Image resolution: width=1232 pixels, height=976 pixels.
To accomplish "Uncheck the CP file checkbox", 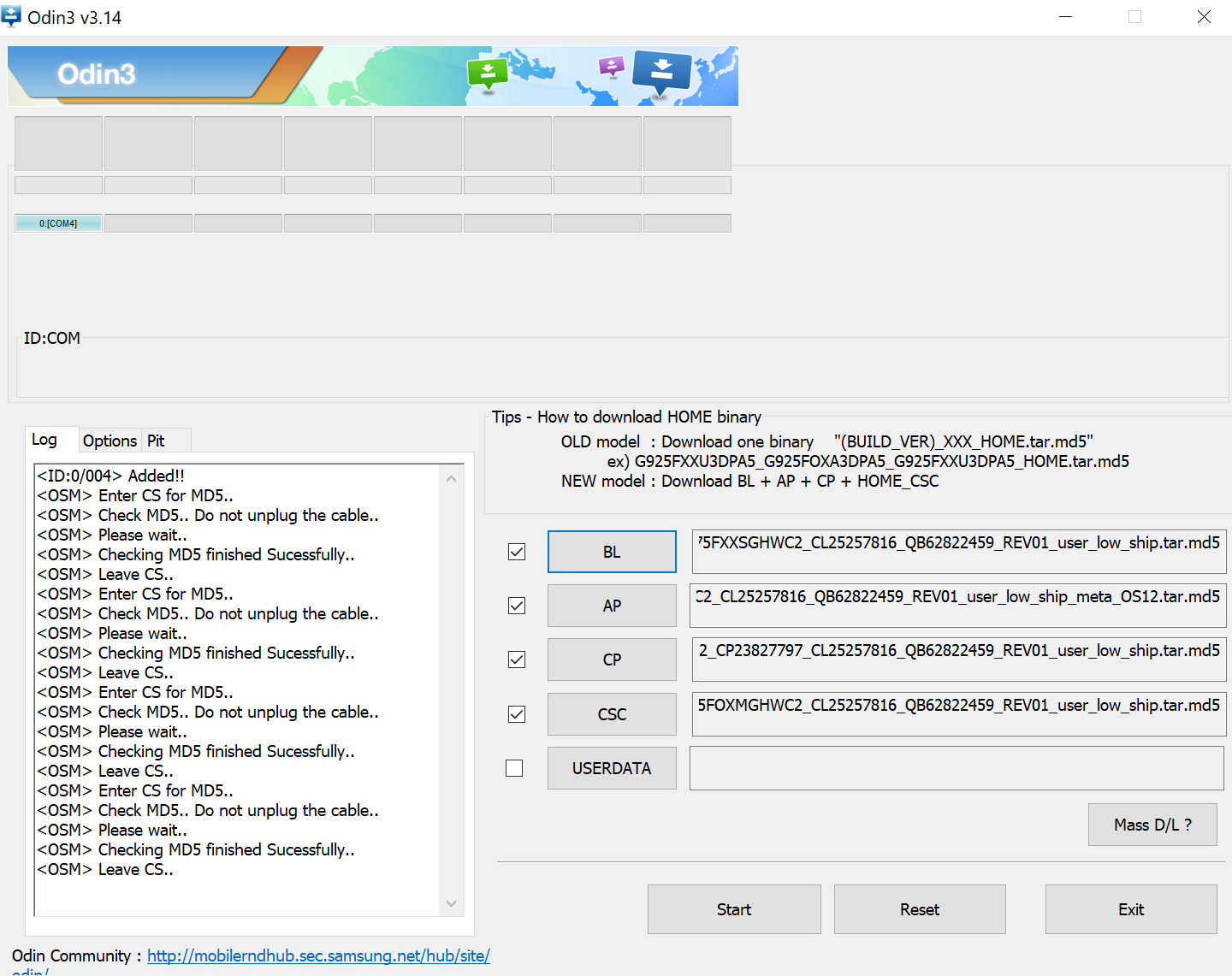I will [517, 660].
